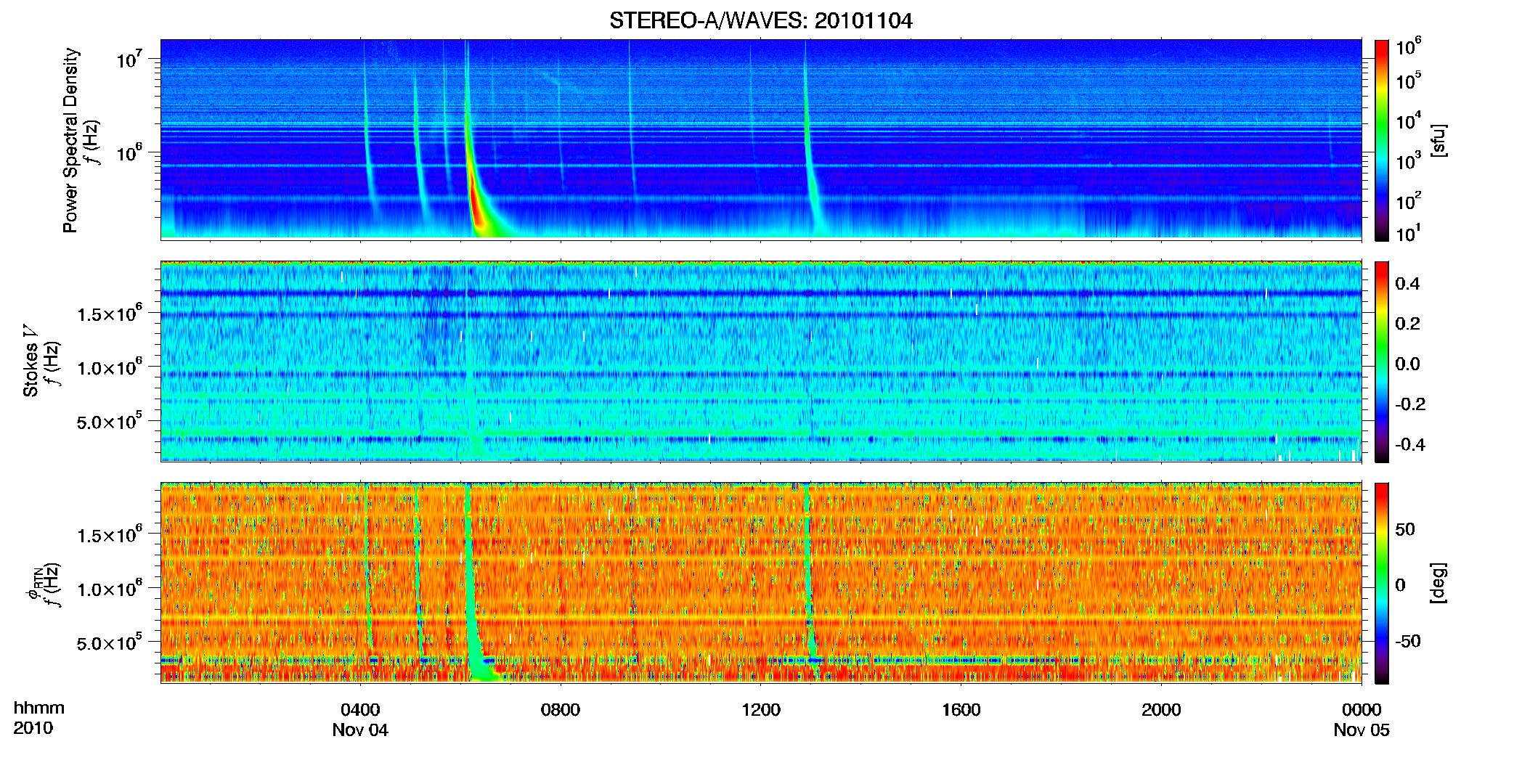Click the [deg] colorbar unit label

(x=1438, y=583)
